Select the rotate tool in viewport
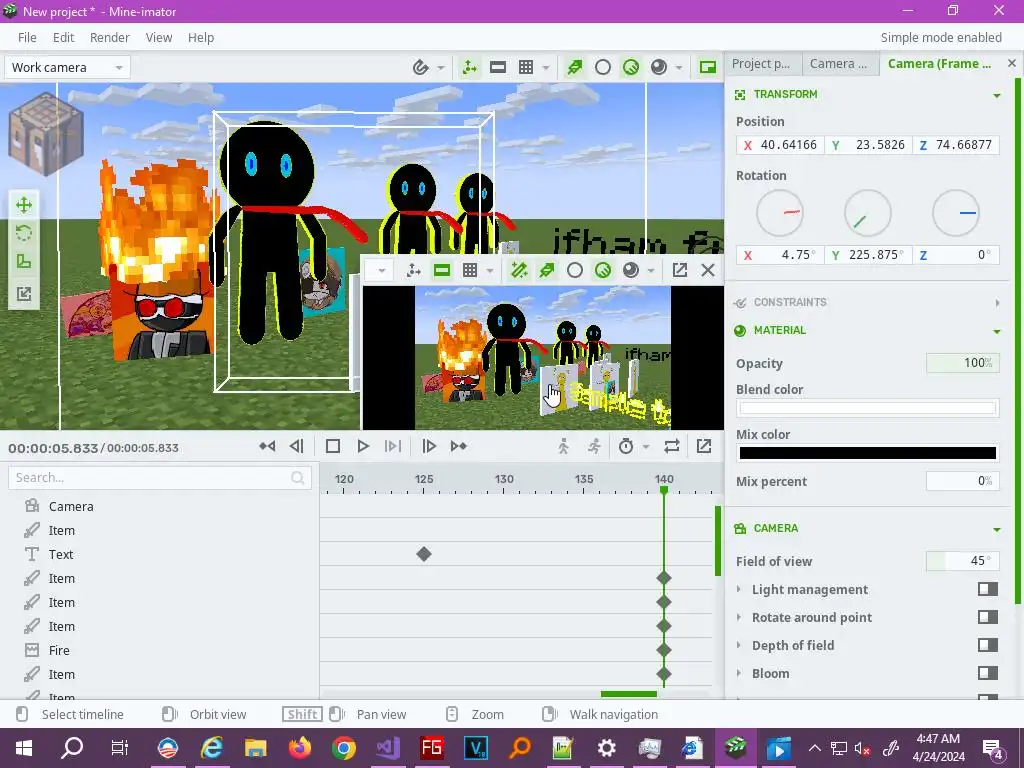This screenshot has height=768, width=1024. coord(24,234)
